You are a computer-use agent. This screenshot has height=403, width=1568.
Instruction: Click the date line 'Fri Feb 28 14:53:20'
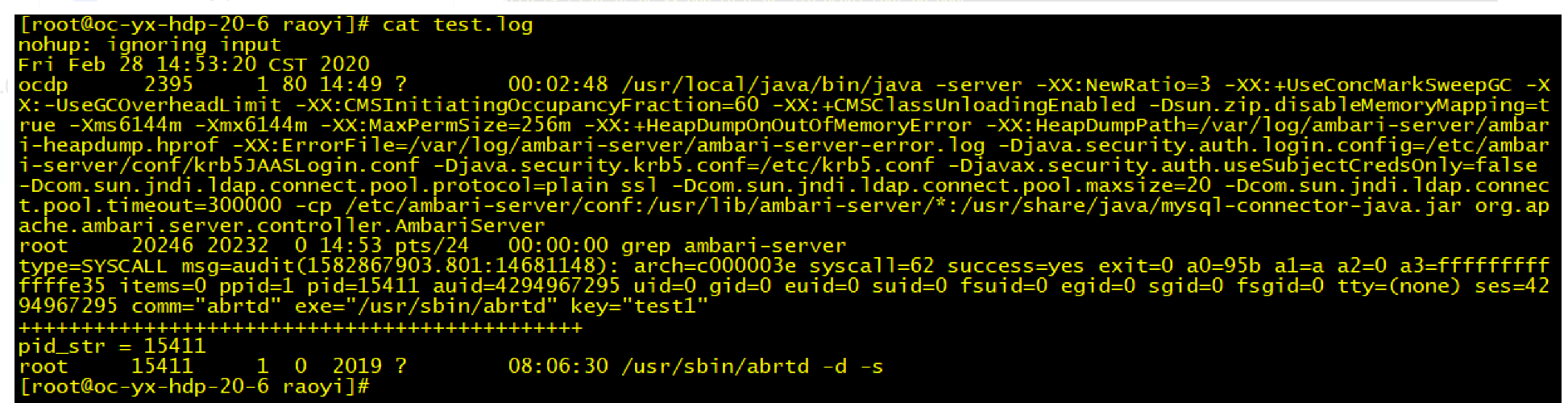pyautogui.click(x=138, y=64)
